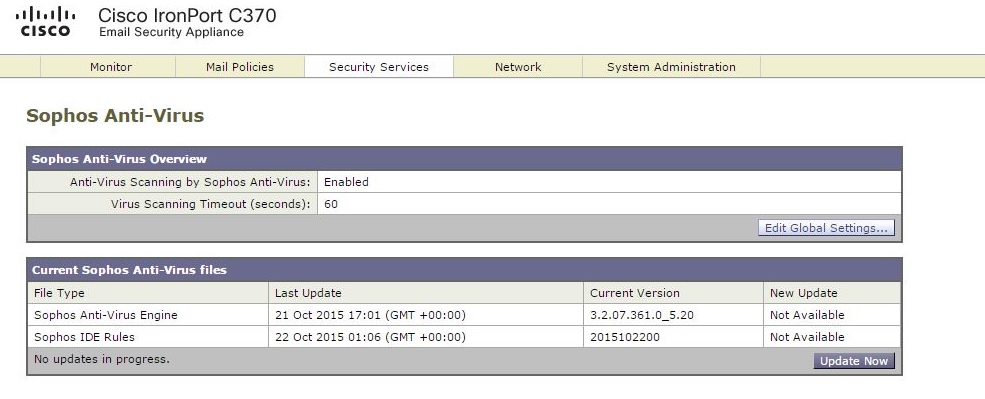
Task: Click the Cisco logo
Action: click(x=45, y=21)
